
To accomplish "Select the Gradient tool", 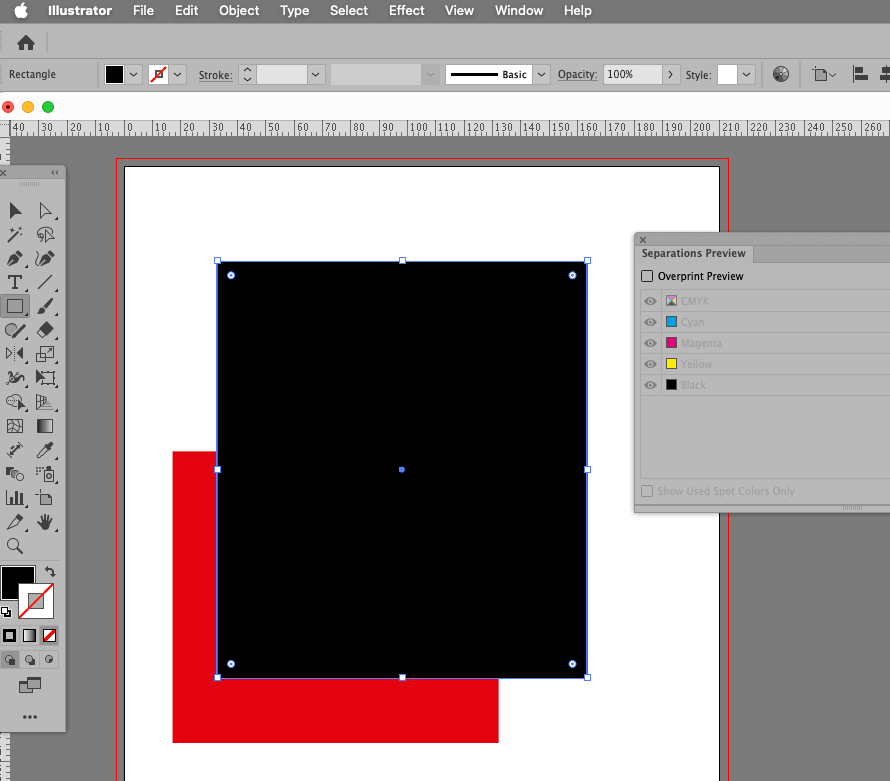I will [x=45, y=424].
